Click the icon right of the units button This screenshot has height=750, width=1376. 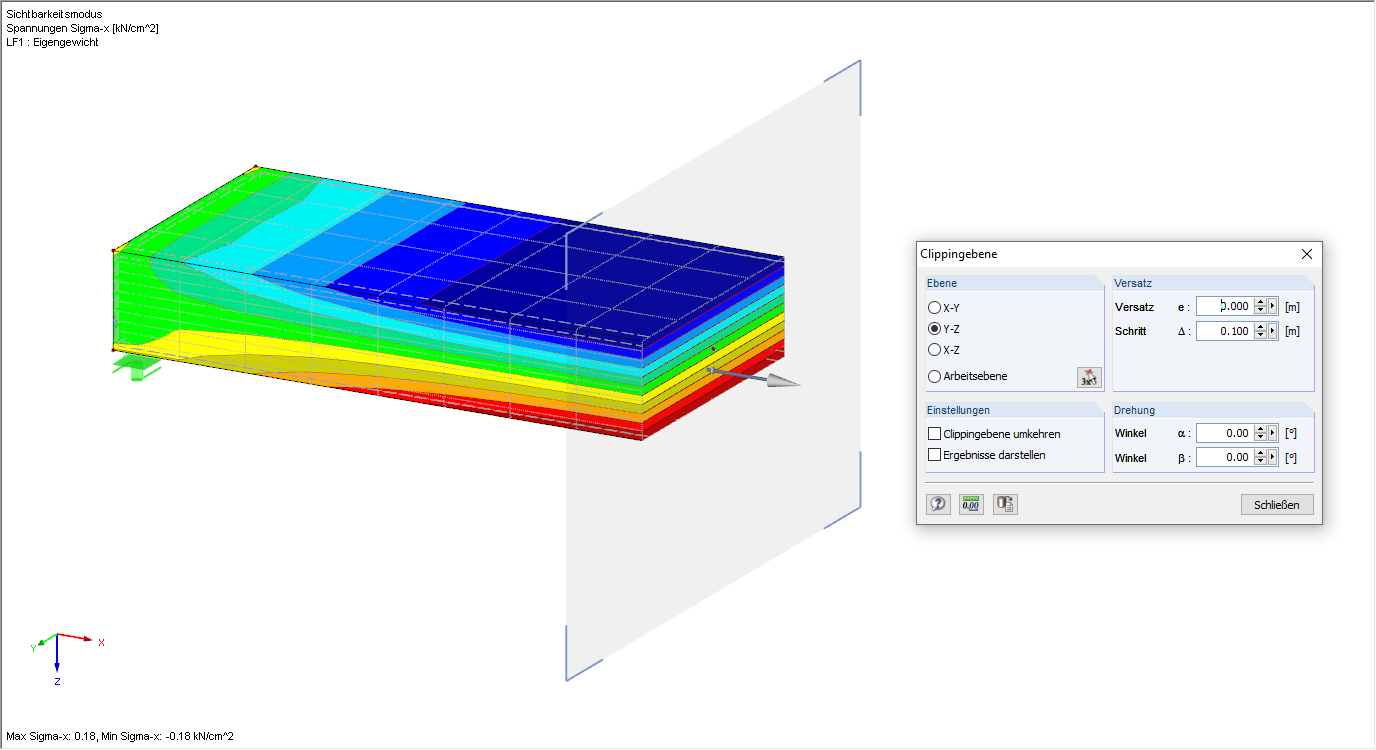coord(1005,504)
